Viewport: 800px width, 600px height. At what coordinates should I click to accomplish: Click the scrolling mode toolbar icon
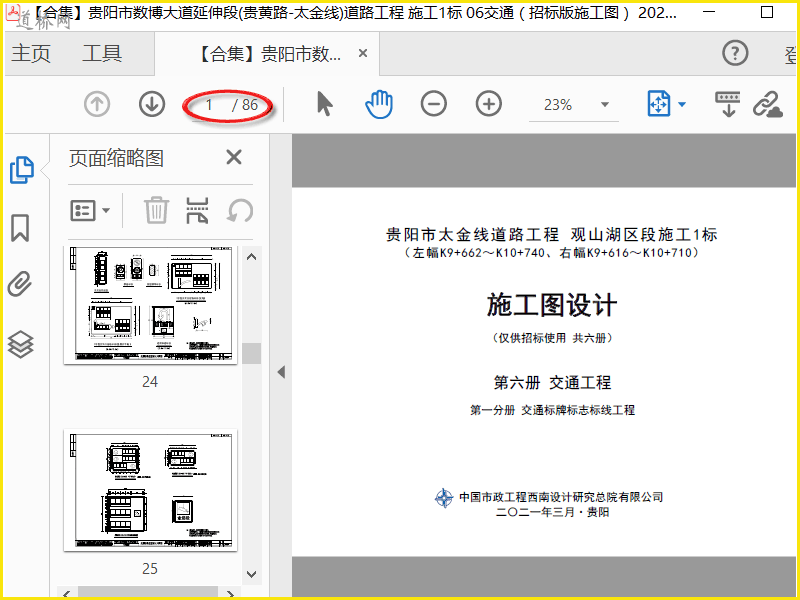[x=728, y=105]
